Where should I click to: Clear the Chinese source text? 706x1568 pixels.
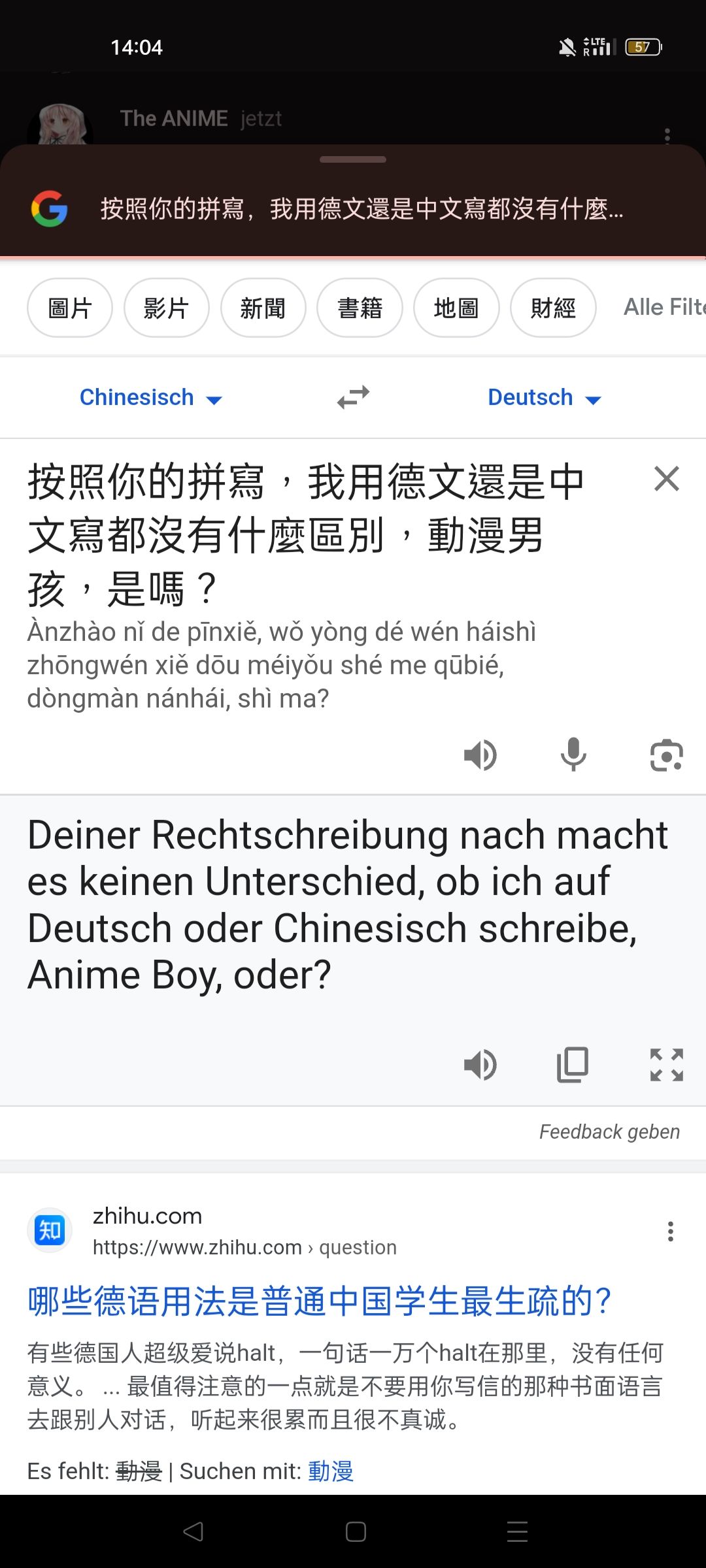667,479
